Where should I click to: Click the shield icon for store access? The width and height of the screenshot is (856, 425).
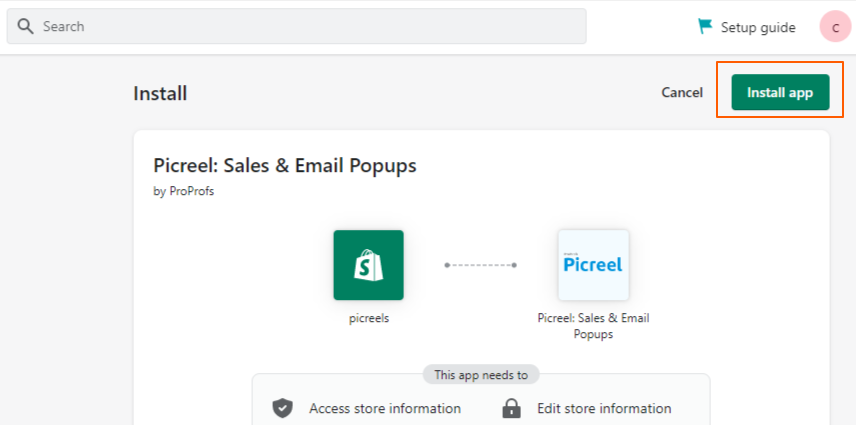tap(283, 408)
